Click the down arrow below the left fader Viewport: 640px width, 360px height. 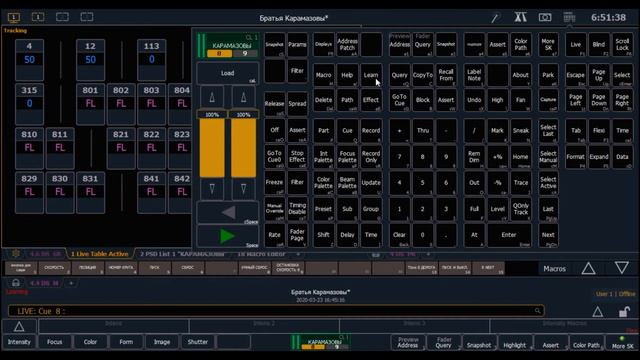(x=212, y=189)
